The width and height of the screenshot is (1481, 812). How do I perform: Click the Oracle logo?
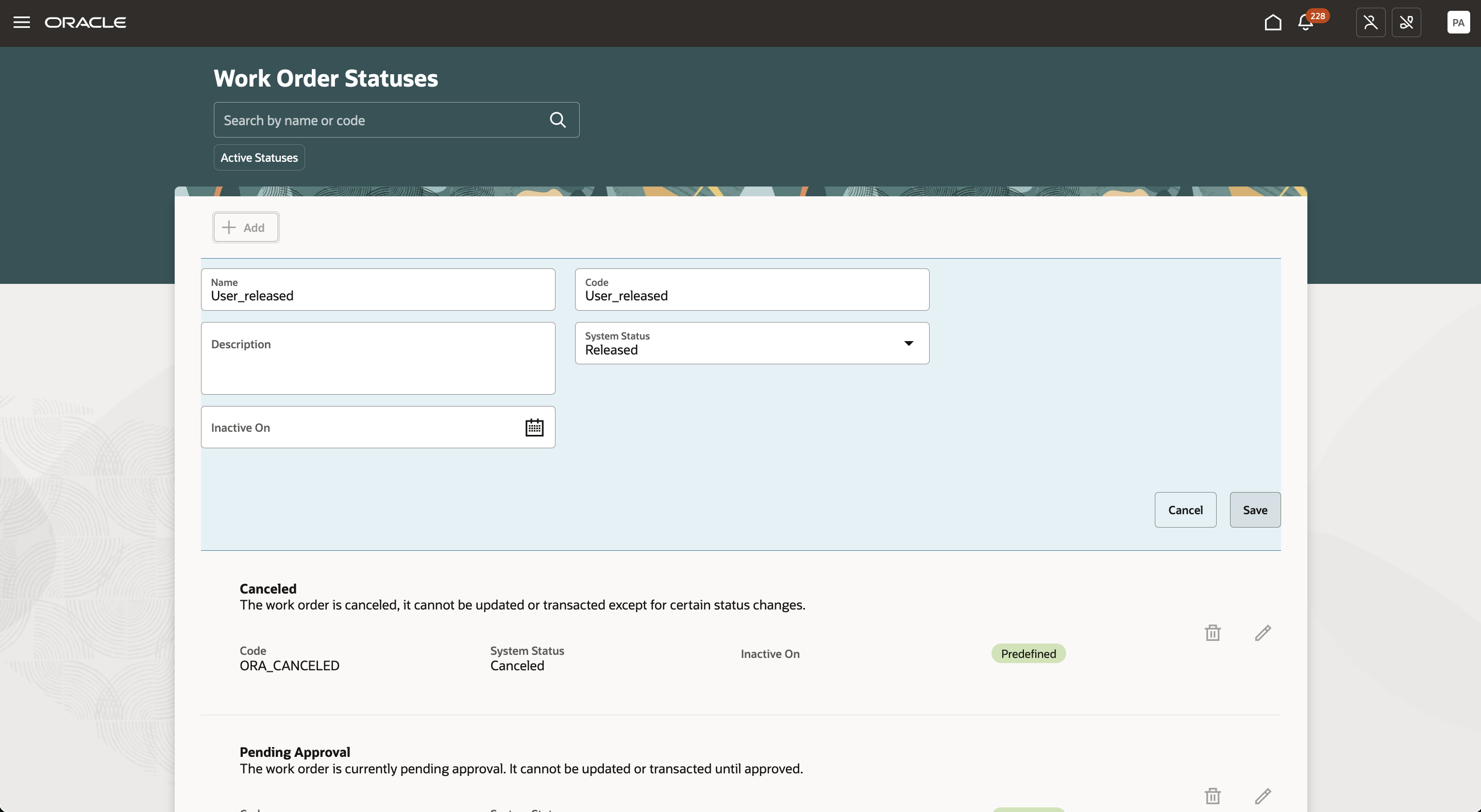86,22
